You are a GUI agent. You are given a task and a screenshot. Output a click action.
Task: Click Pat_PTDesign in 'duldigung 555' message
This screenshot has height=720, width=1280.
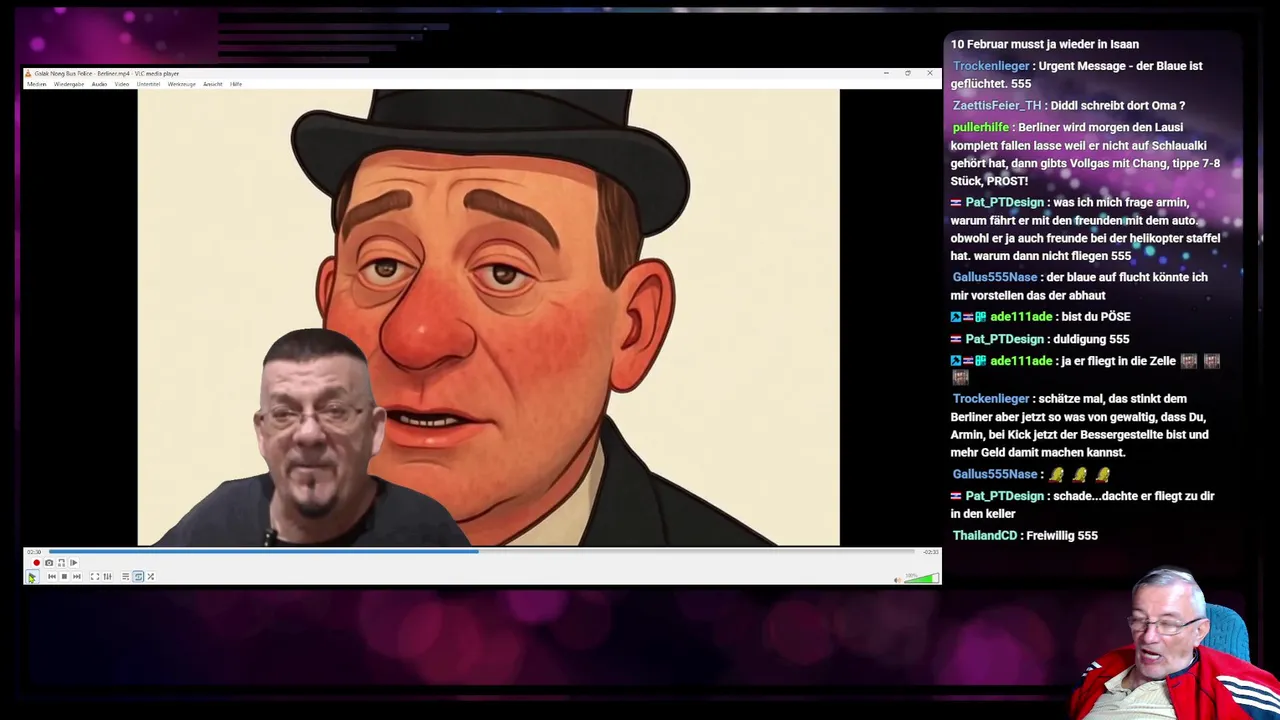click(x=1004, y=339)
